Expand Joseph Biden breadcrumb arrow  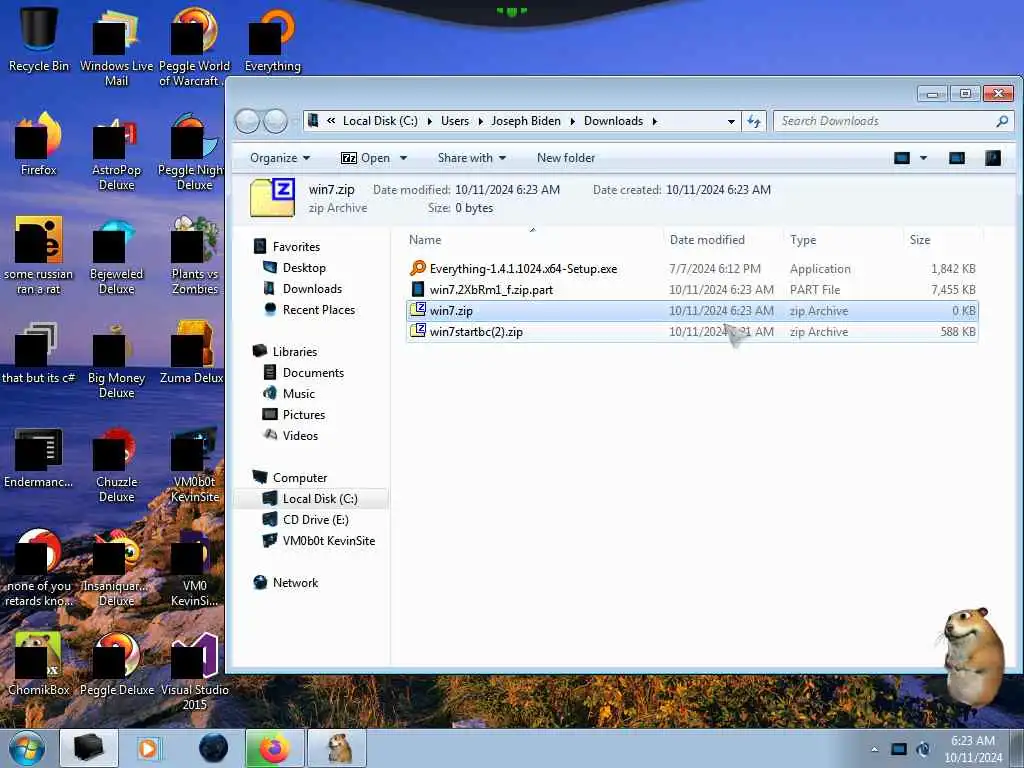(x=572, y=121)
